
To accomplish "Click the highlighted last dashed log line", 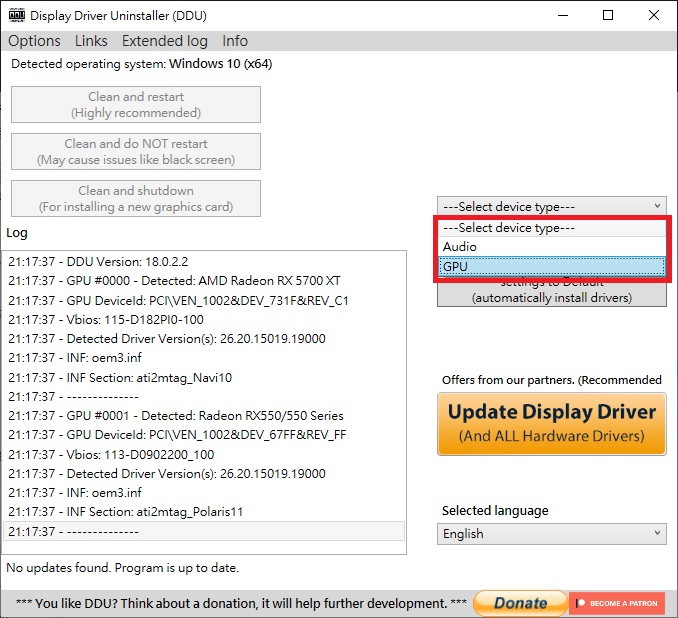I will (204, 531).
